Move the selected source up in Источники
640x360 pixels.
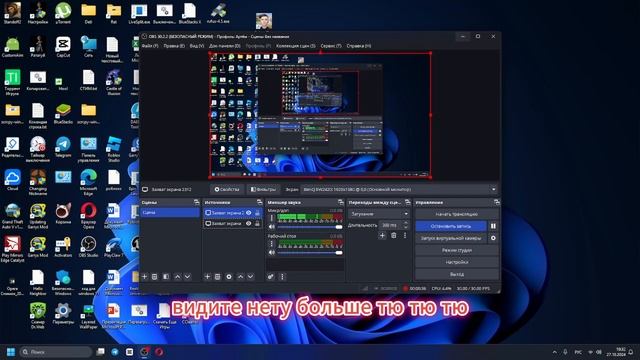click(x=240, y=276)
